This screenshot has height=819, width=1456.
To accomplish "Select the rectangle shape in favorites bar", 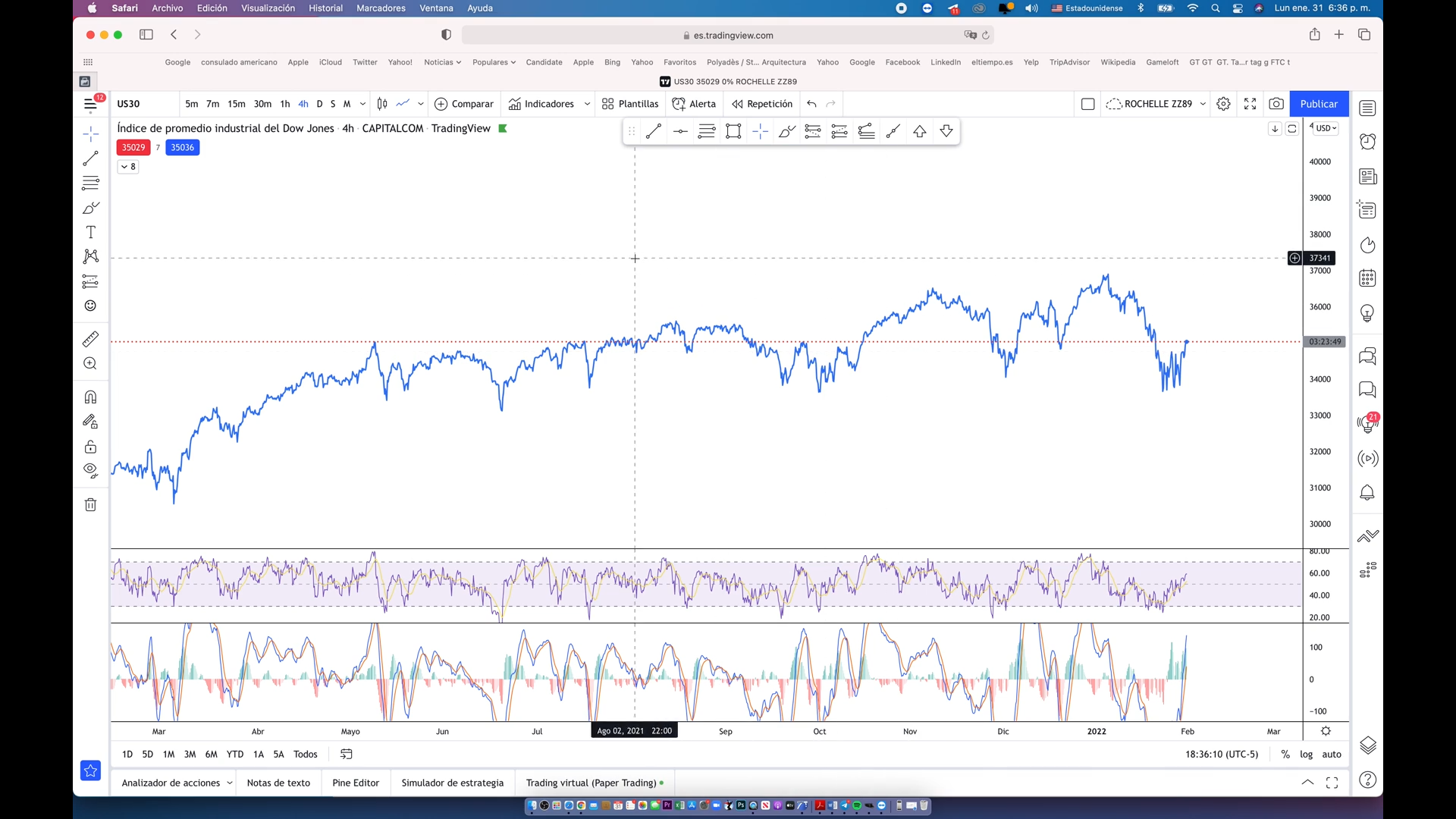I will [x=733, y=131].
